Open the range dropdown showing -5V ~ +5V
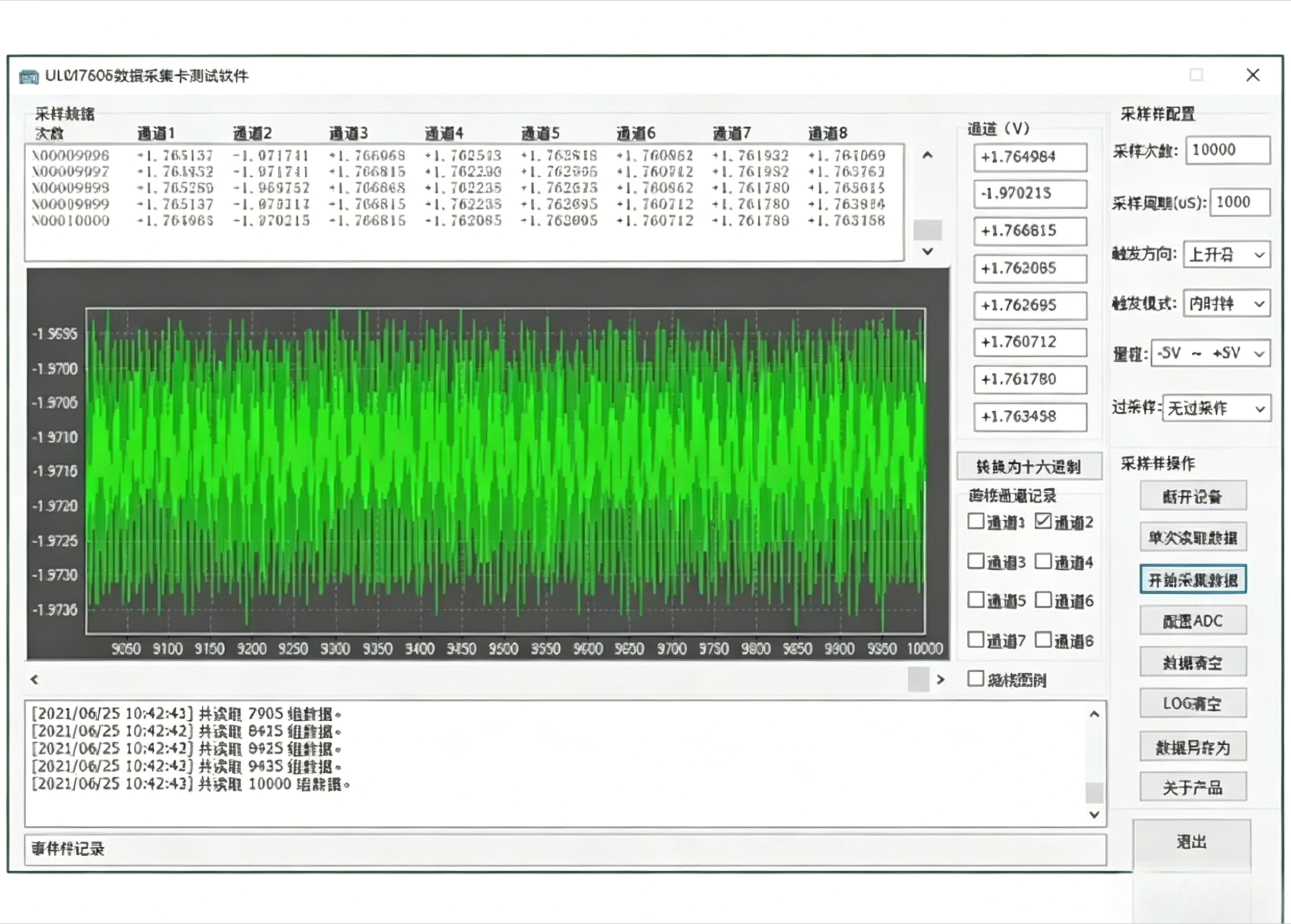Viewport: 1291px width, 924px height. (x=1210, y=353)
